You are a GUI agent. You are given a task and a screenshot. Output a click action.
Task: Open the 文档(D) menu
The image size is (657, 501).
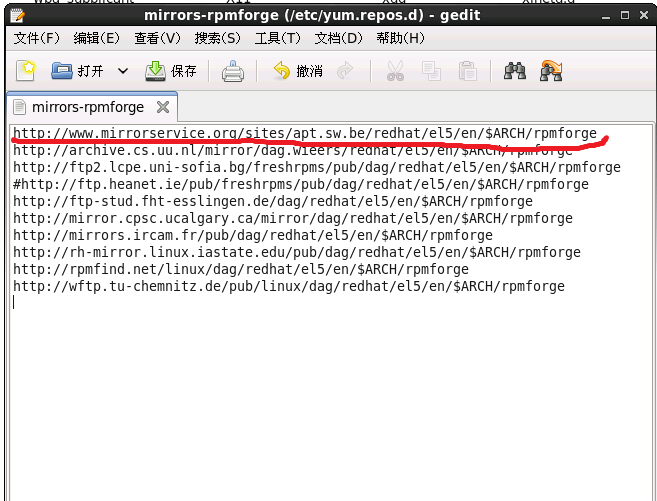click(339, 38)
